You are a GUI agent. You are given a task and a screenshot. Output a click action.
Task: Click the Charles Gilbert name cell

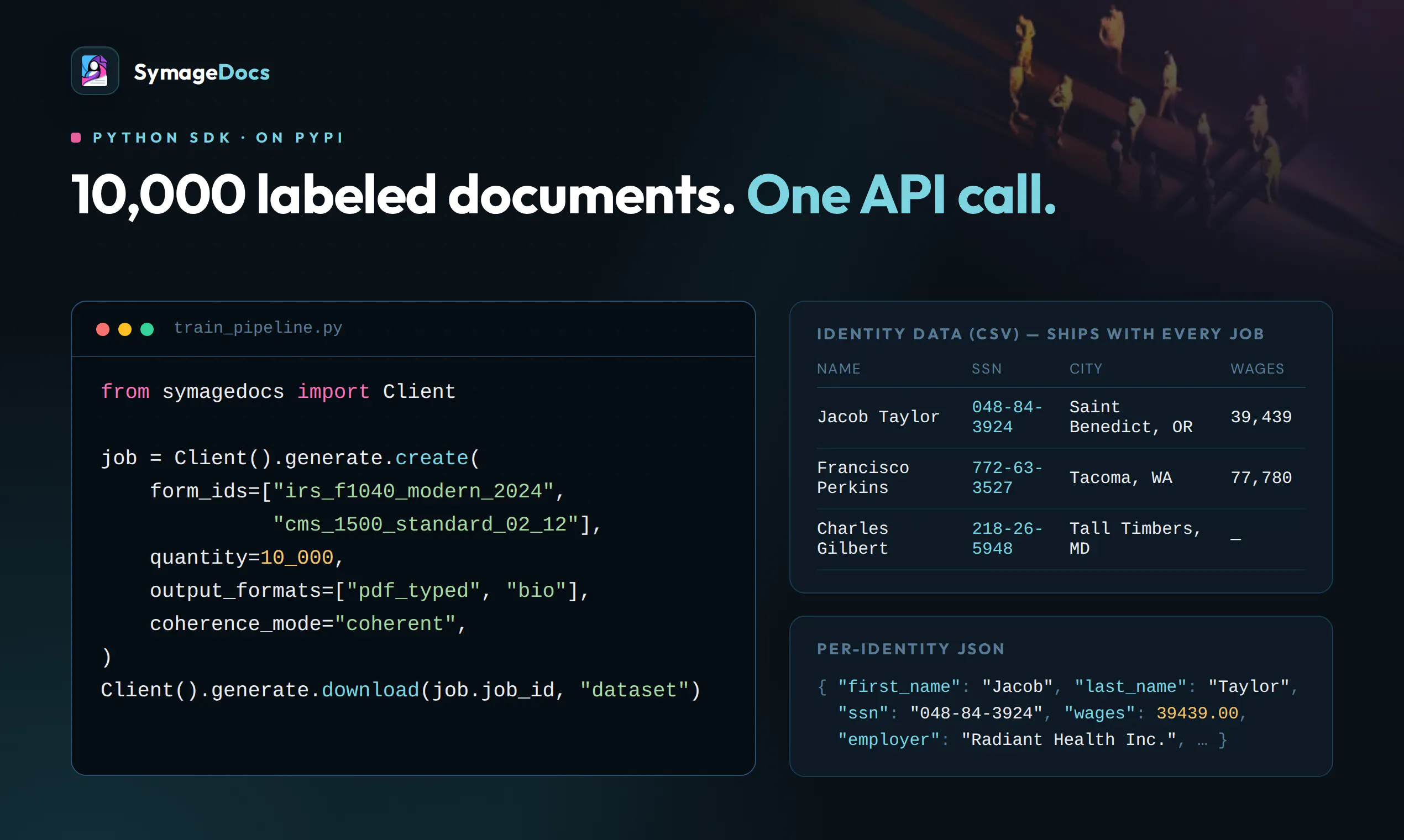coord(852,538)
